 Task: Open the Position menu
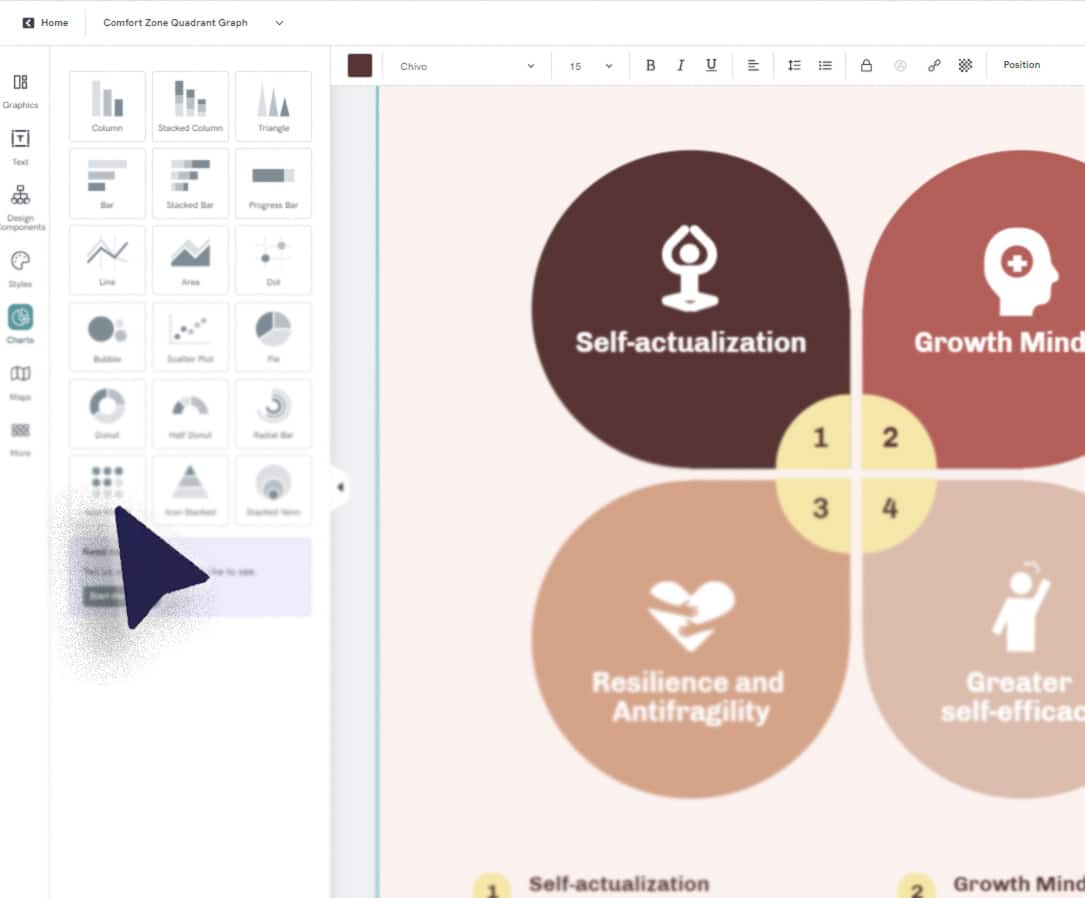point(1021,64)
